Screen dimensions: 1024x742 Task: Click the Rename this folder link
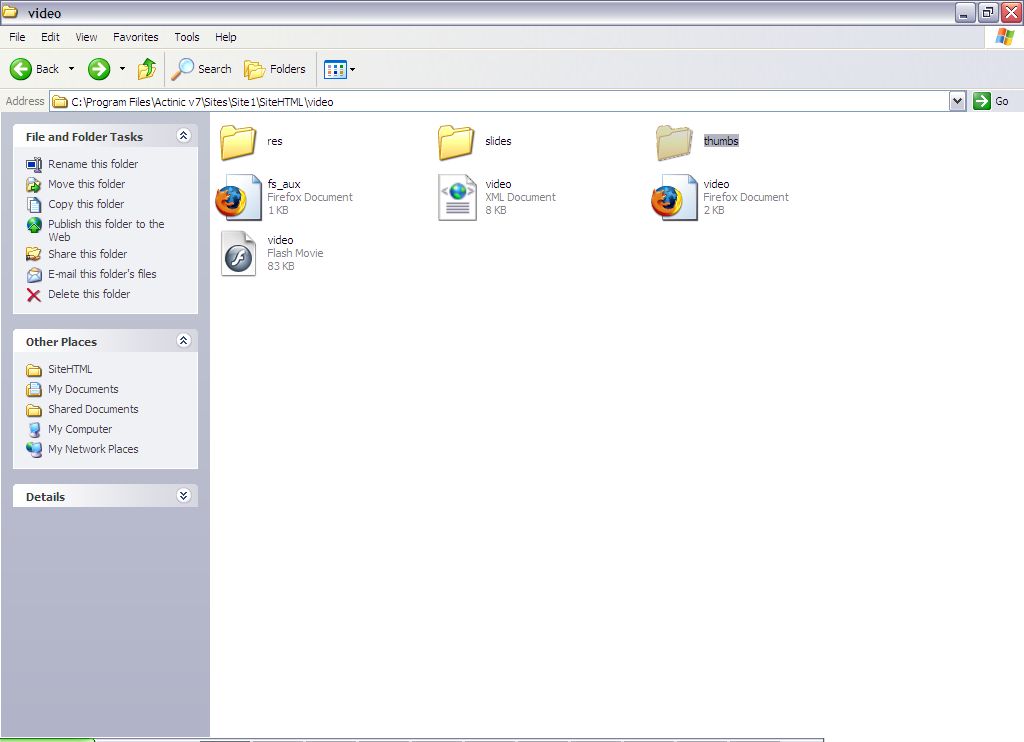93,164
